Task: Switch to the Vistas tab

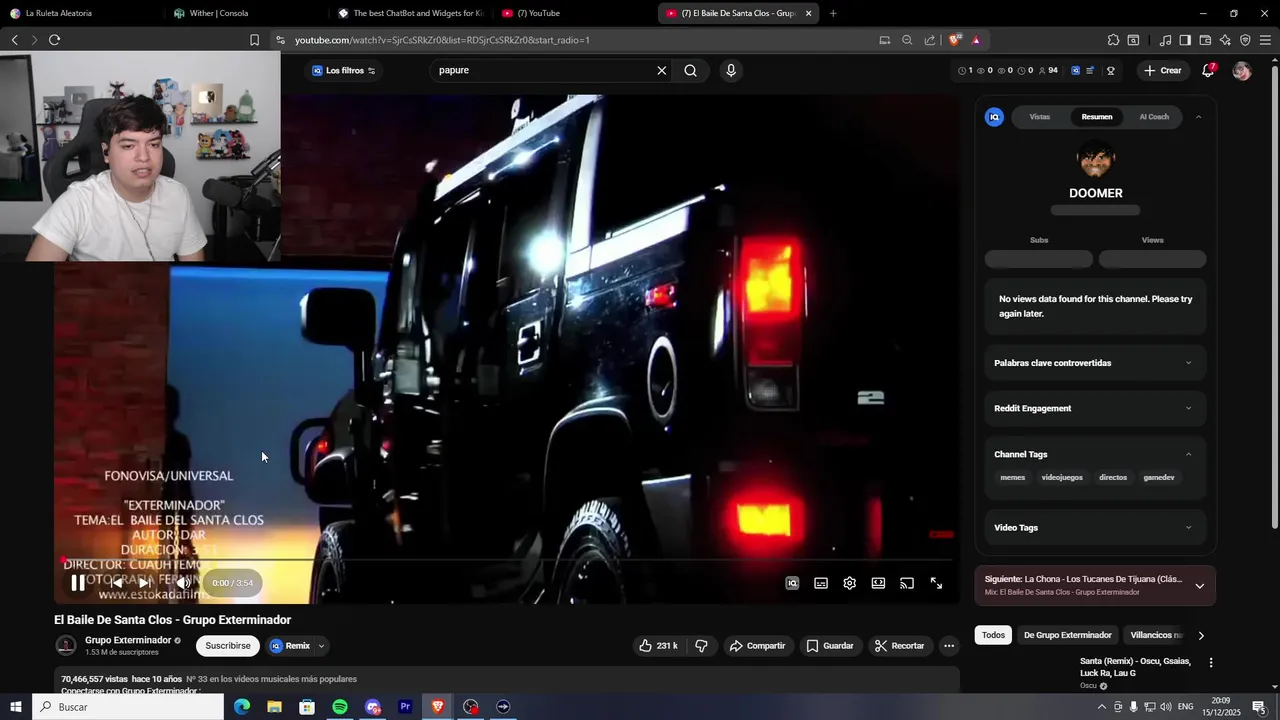Action: (x=1040, y=117)
